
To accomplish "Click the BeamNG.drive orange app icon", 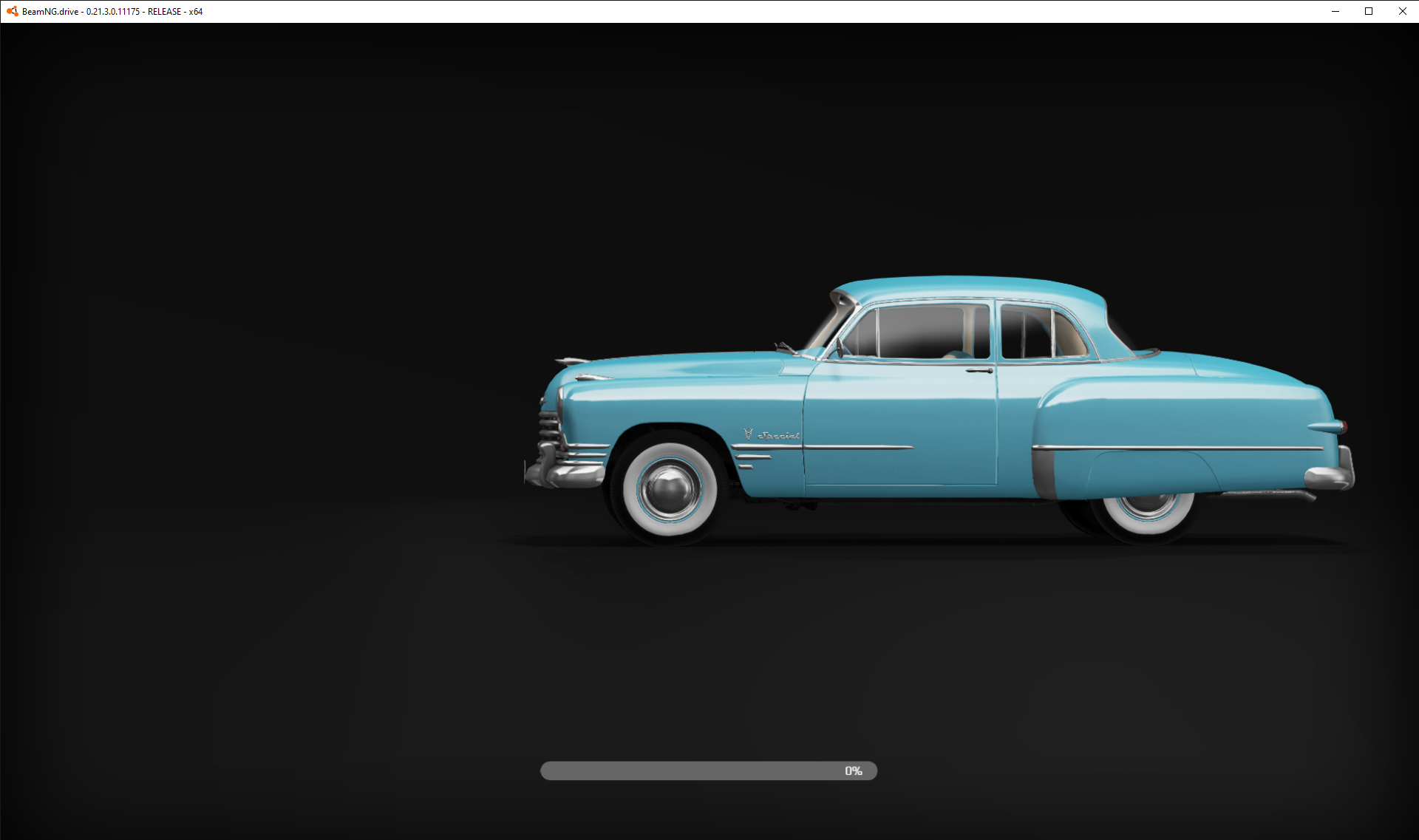I will (12, 11).
